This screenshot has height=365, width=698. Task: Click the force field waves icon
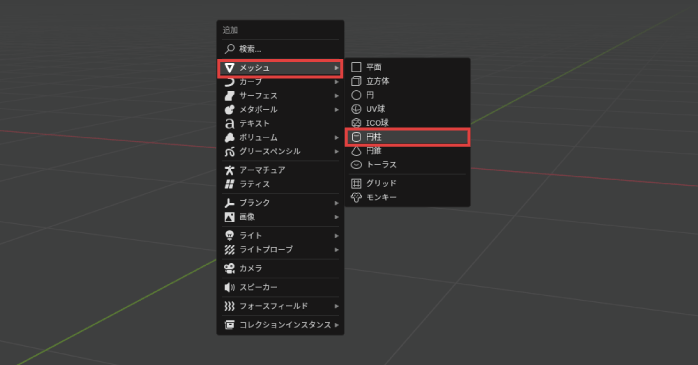(x=230, y=306)
